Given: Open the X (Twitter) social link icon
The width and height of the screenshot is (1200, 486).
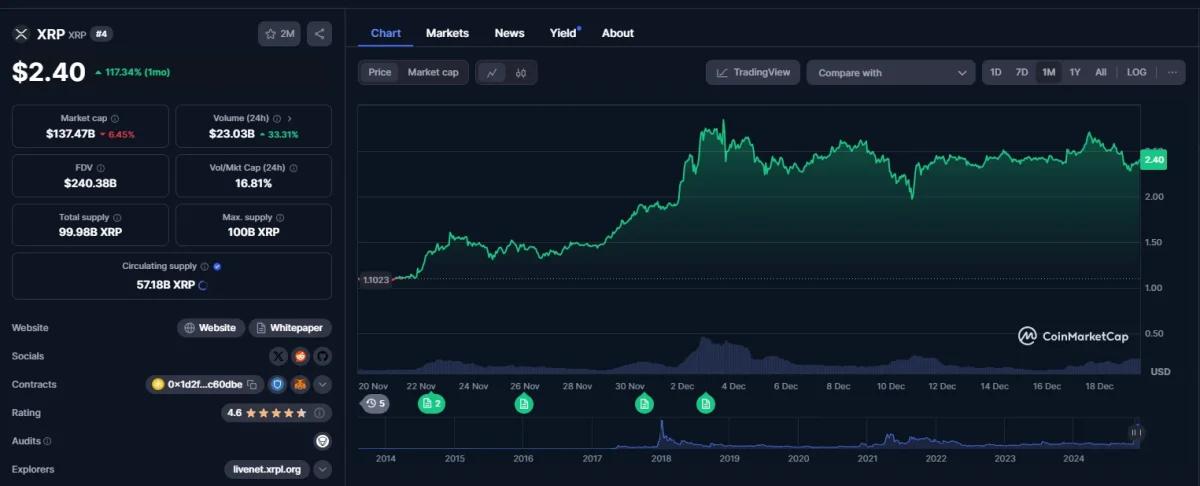Looking at the screenshot, I should 279,356.
